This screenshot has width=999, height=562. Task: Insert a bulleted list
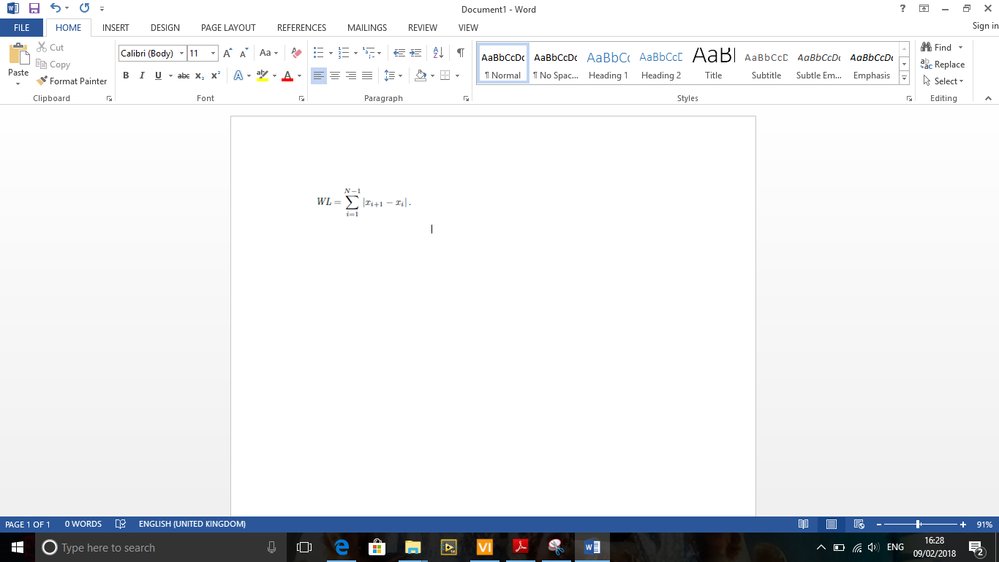point(319,53)
